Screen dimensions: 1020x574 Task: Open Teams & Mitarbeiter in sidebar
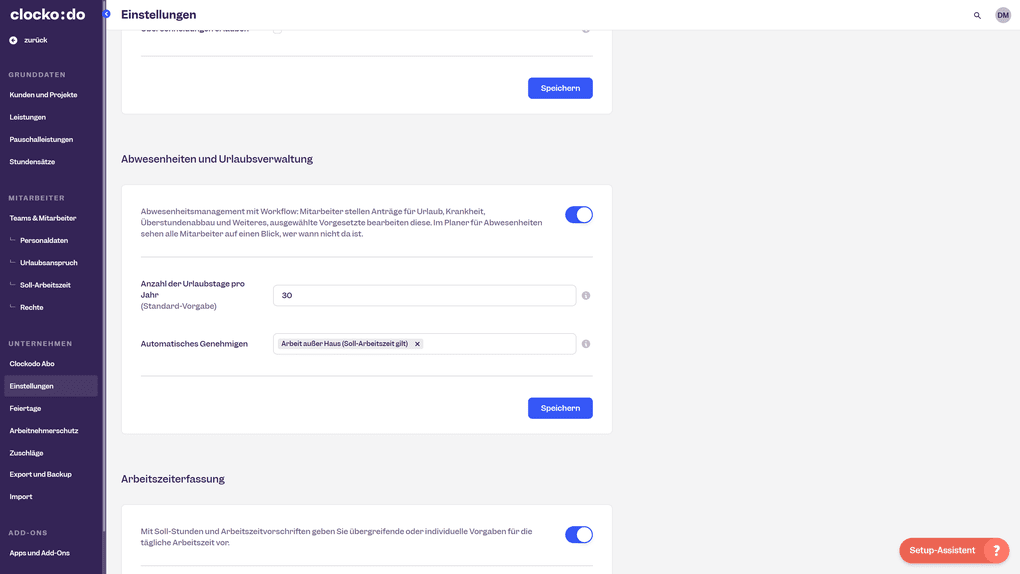[42, 218]
